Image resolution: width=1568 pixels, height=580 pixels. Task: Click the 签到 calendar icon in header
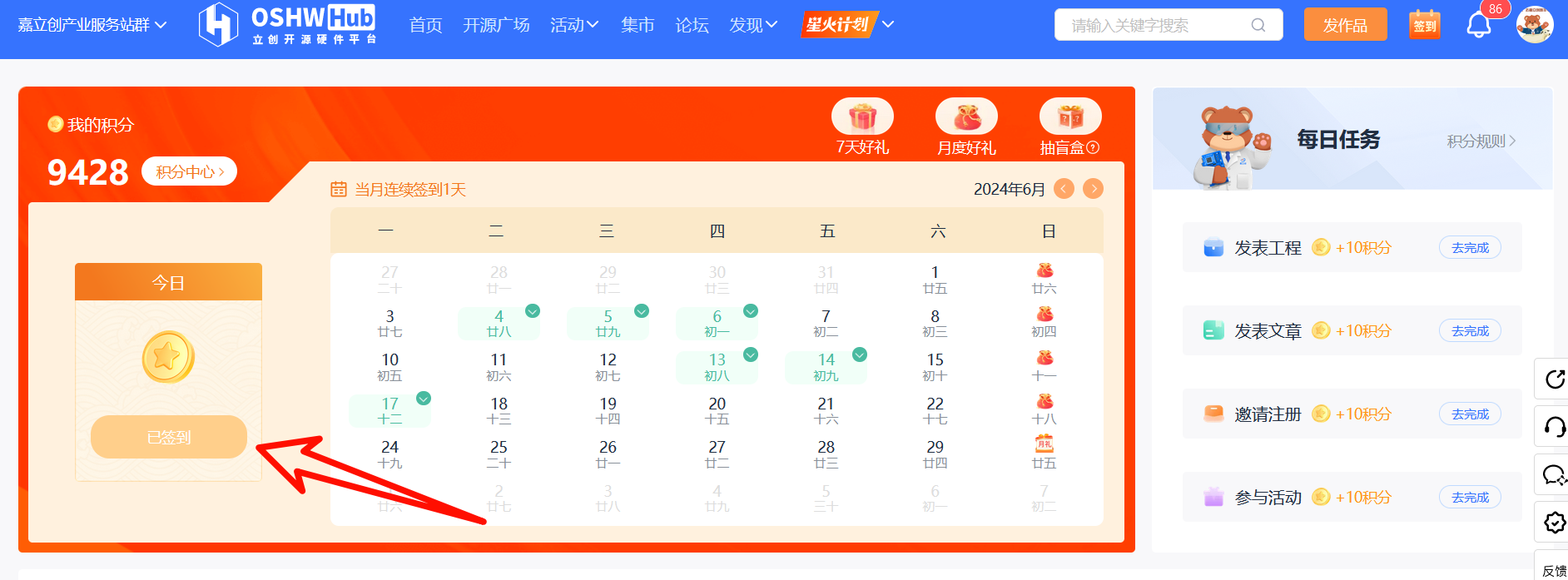click(1425, 25)
